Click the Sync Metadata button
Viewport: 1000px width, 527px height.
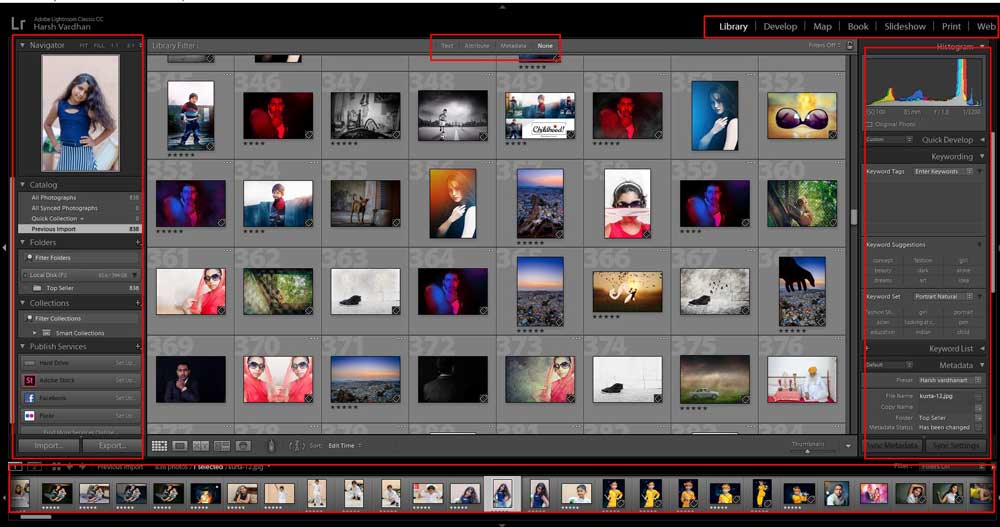(893, 445)
